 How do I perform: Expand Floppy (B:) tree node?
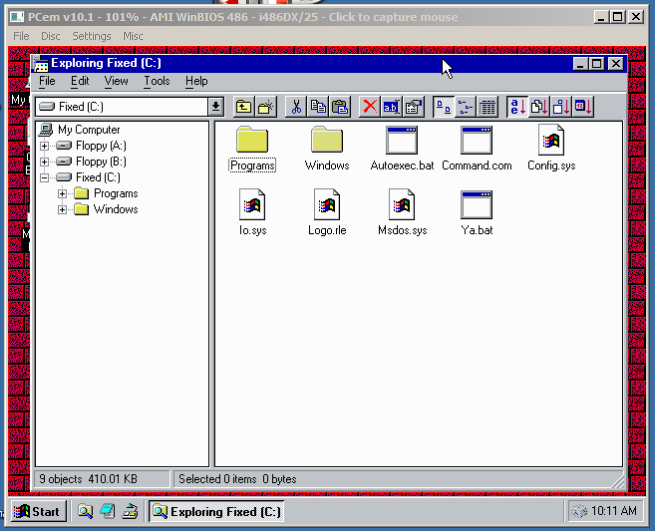(x=44, y=162)
